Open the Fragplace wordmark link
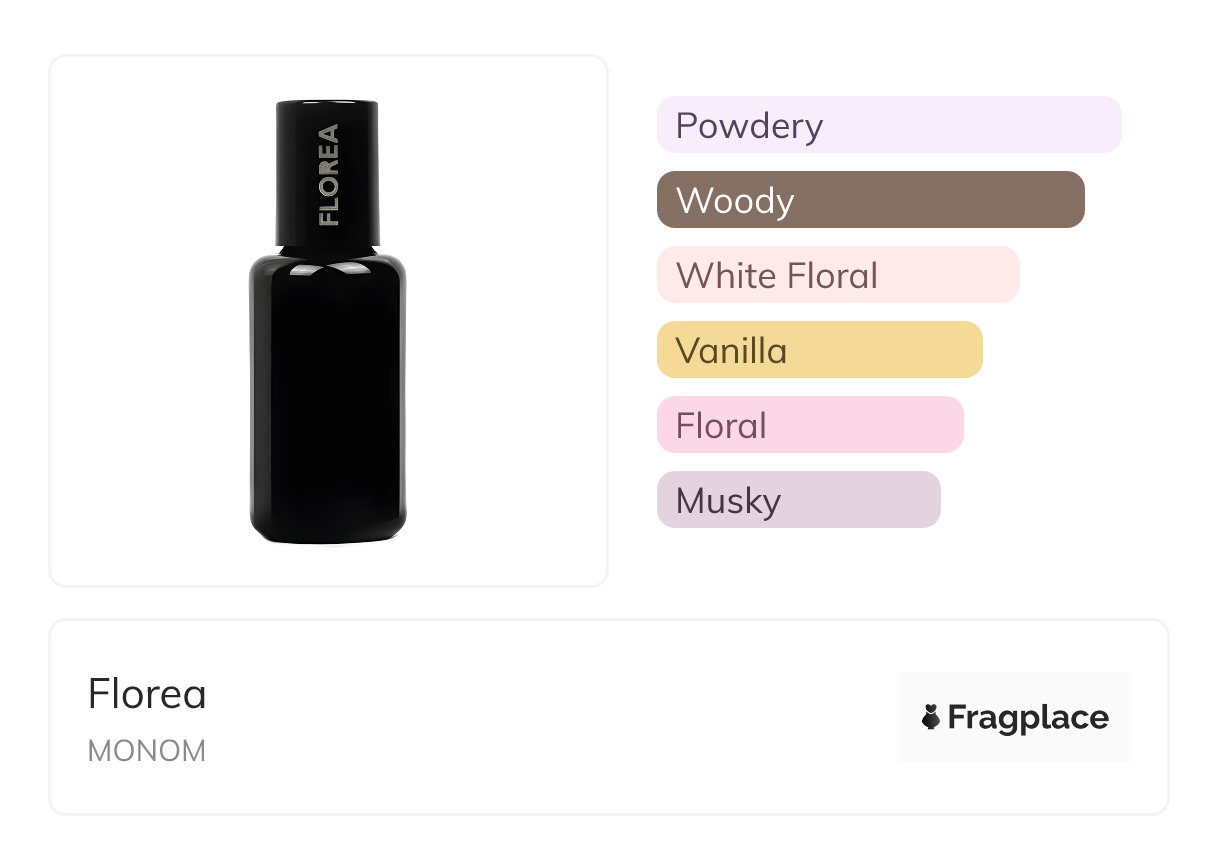The image size is (1218, 864). (x=1028, y=718)
